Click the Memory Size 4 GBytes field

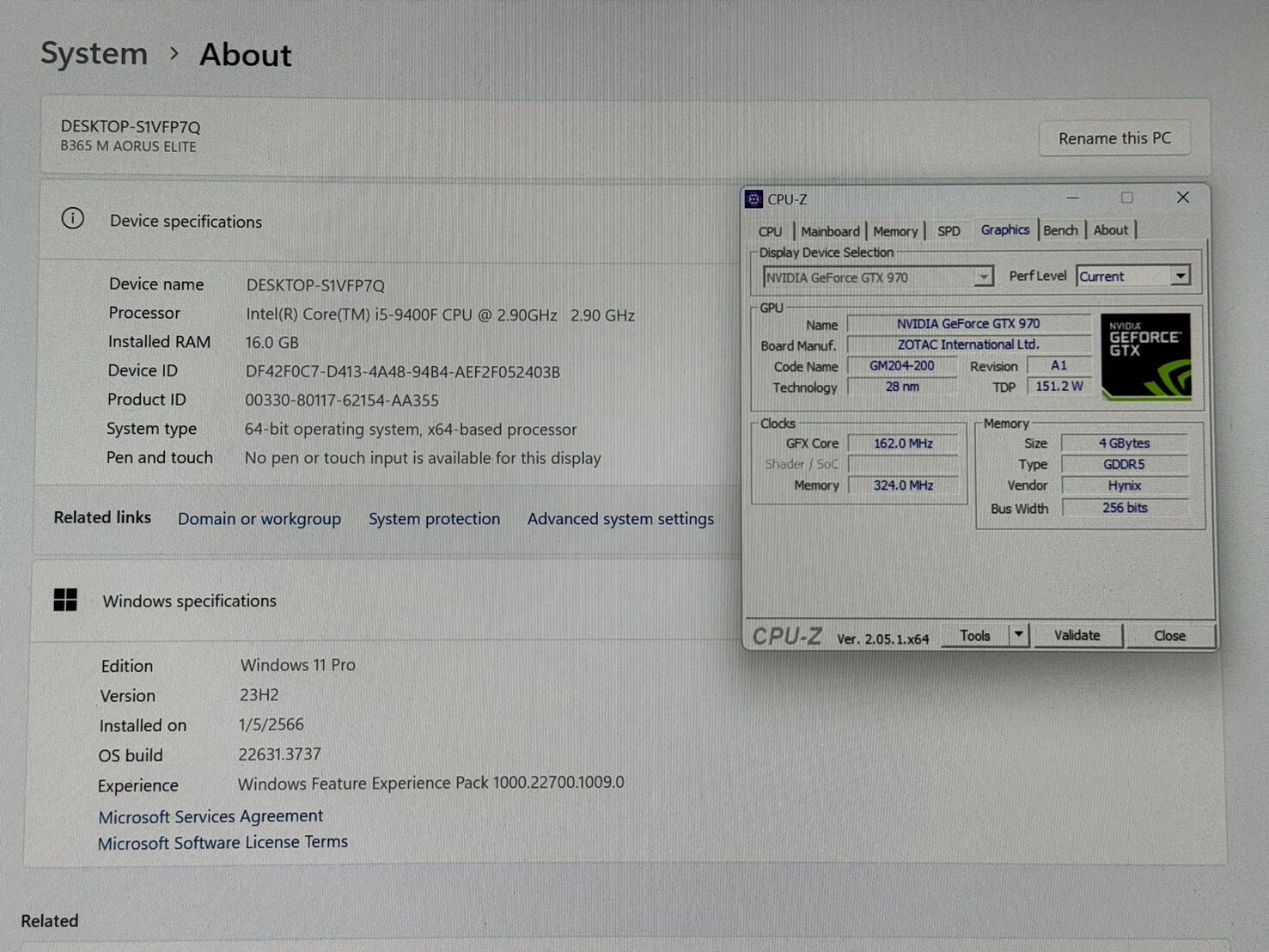[1124, 443]
